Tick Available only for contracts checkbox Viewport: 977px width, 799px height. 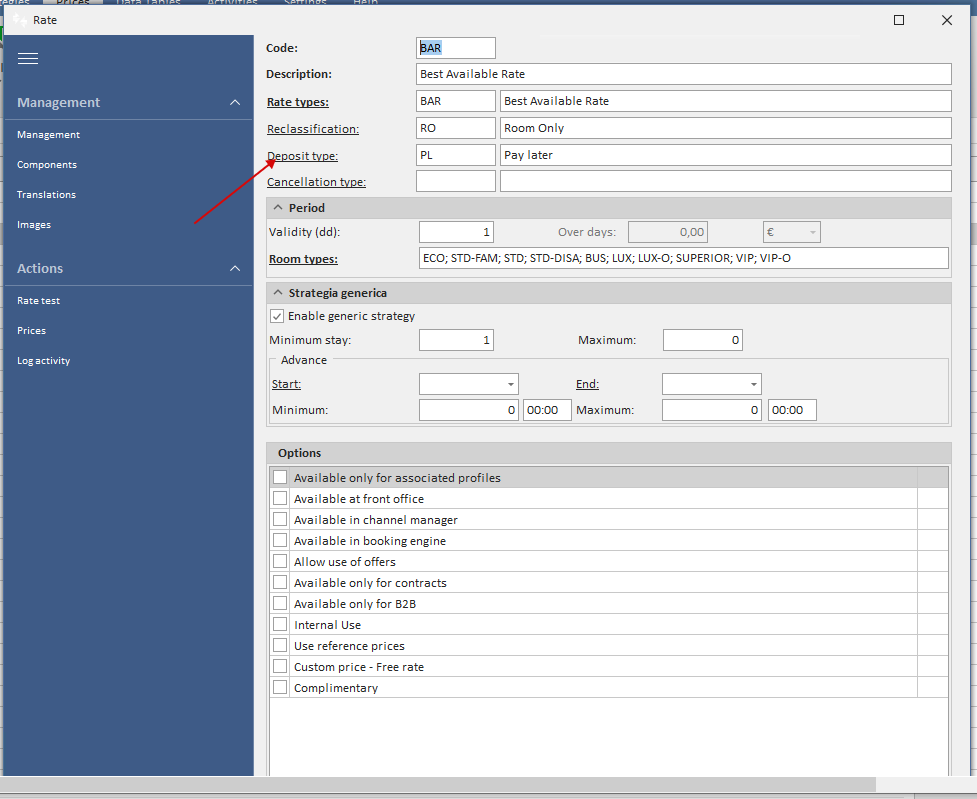pyautogui.click(x=280, y=583)
